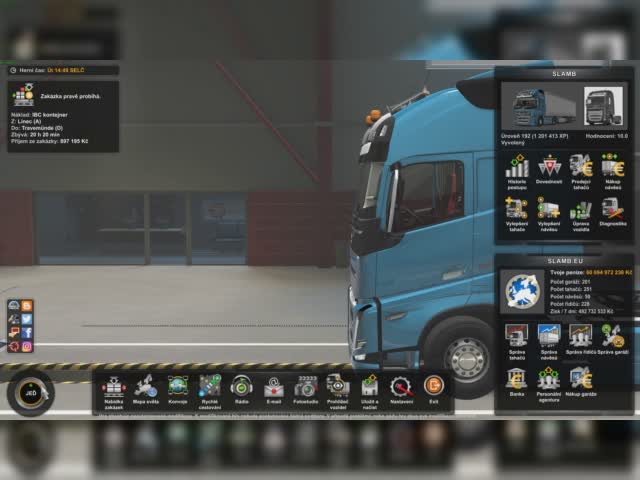Visit Prodejci tahačů truck dealers
Image resolution: width=640 pixels, height=480 pixels.
(x=581, y=172)
